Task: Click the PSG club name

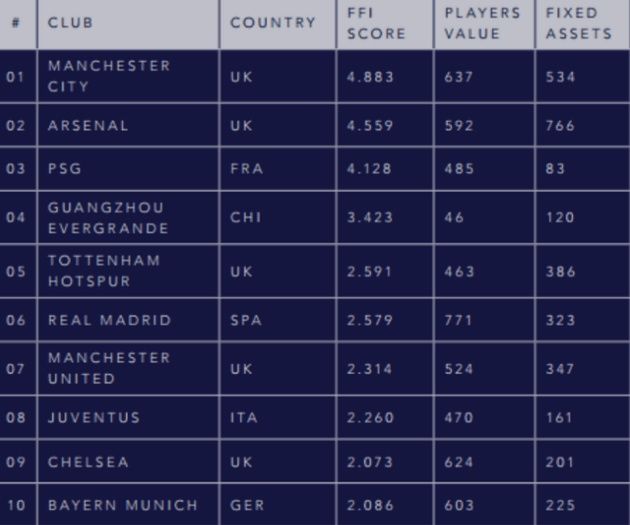Action: pos(64,169)
